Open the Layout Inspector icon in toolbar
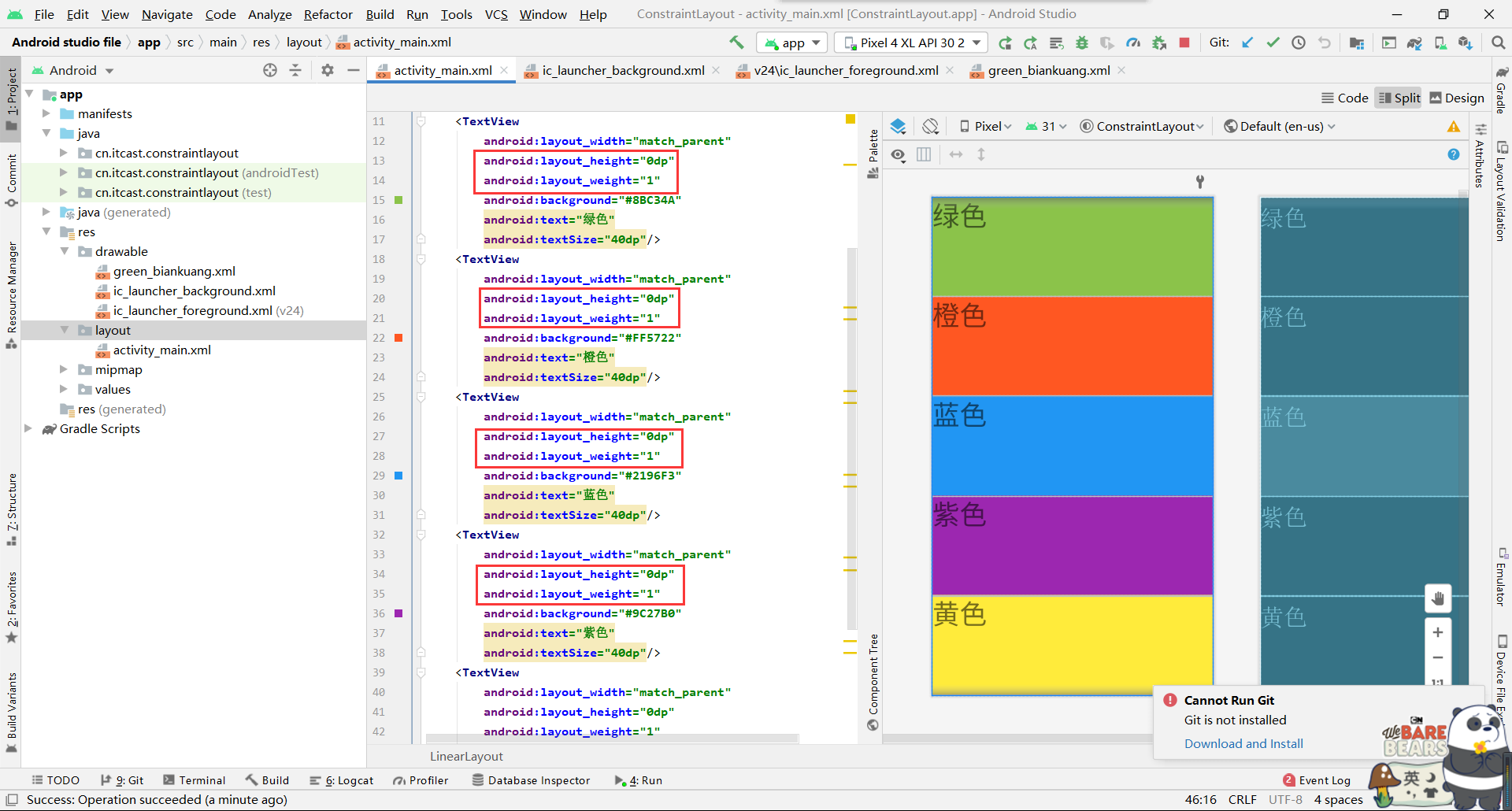Image resolution: width=1512 pixels, height=811 pixels. (1389, 43)
